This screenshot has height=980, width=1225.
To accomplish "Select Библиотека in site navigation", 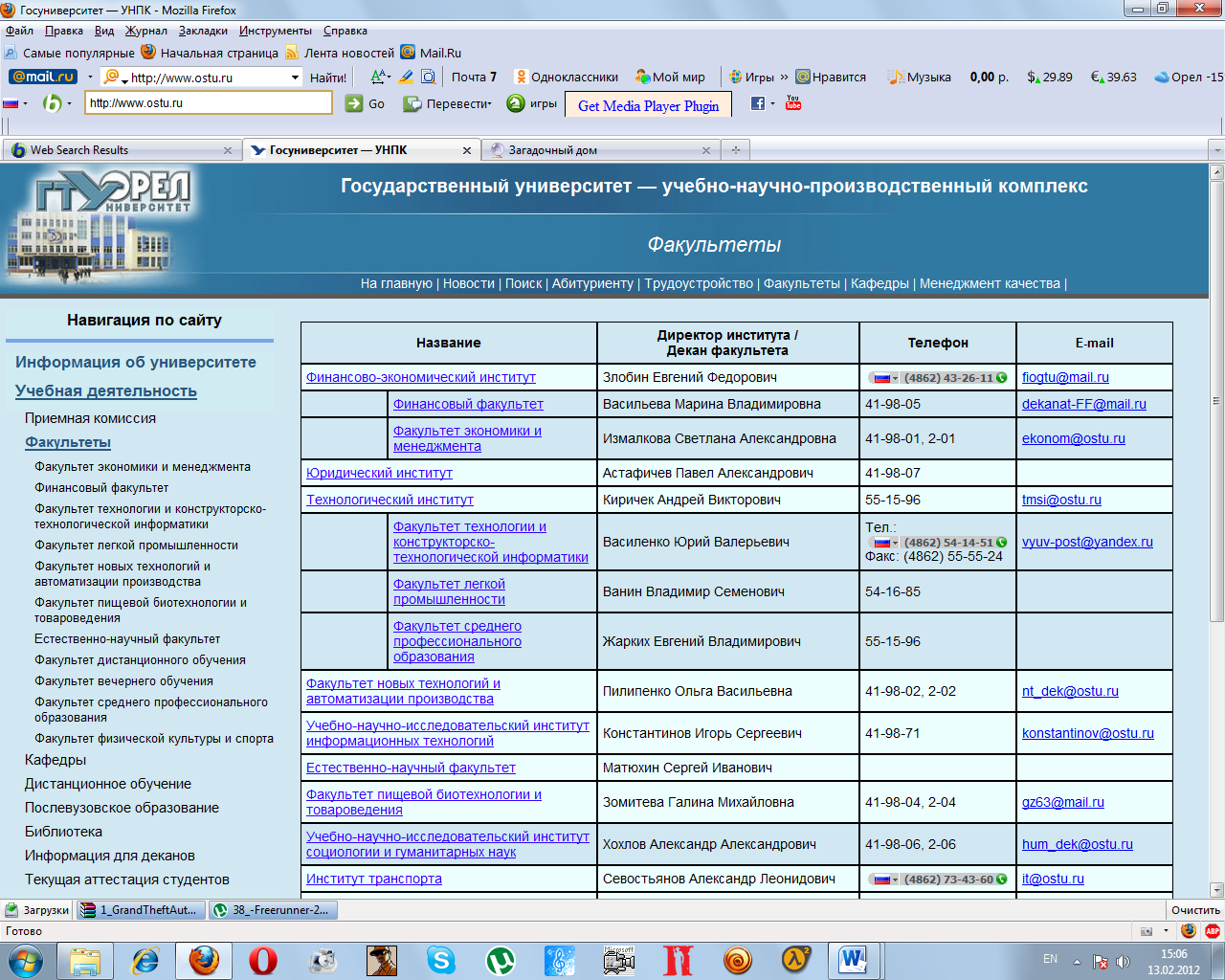I will tap(63, 832).
